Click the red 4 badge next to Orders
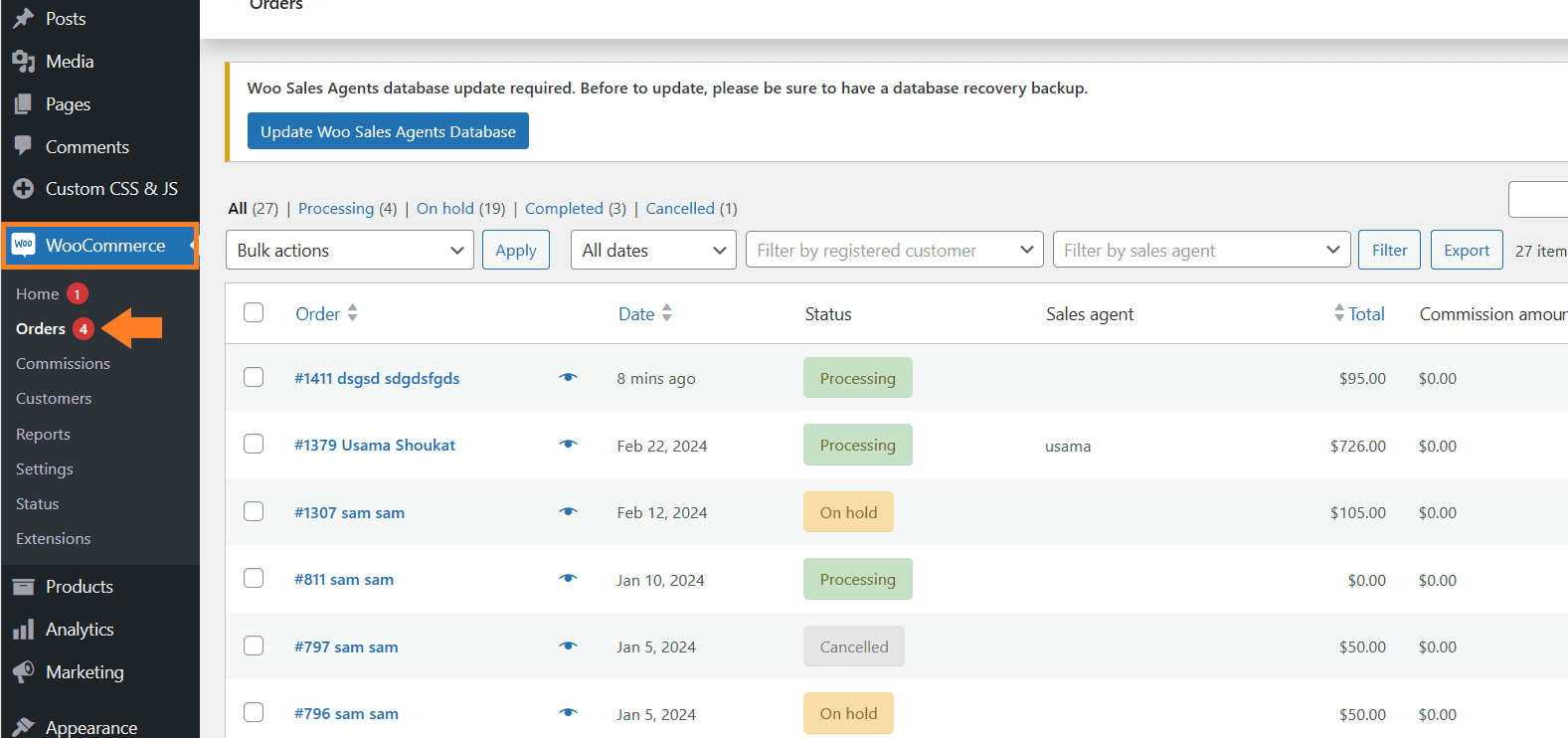The width and height of the screenshot is (1568, 738). (x=84, y=329)
